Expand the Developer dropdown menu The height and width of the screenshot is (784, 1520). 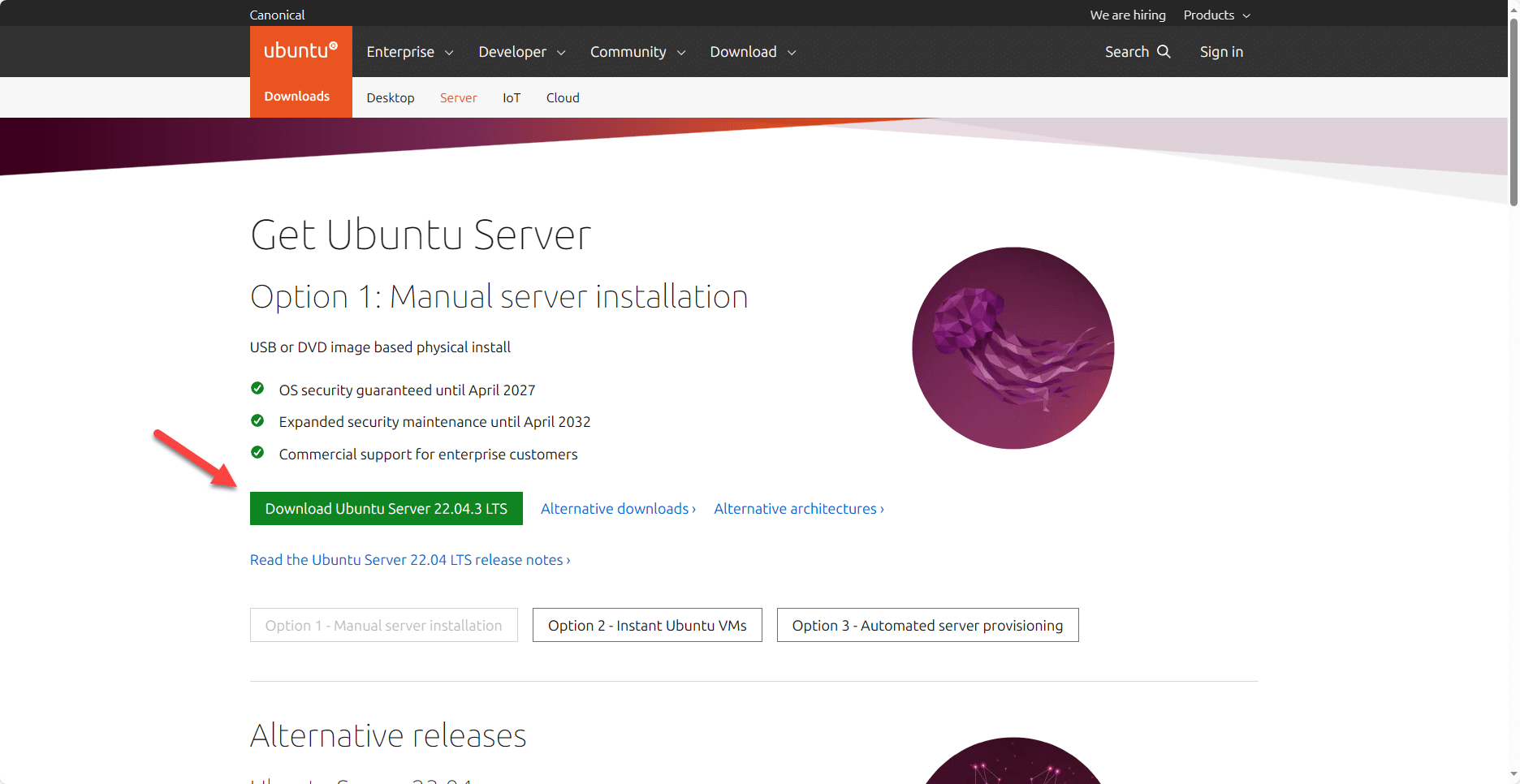click(521, 52)
